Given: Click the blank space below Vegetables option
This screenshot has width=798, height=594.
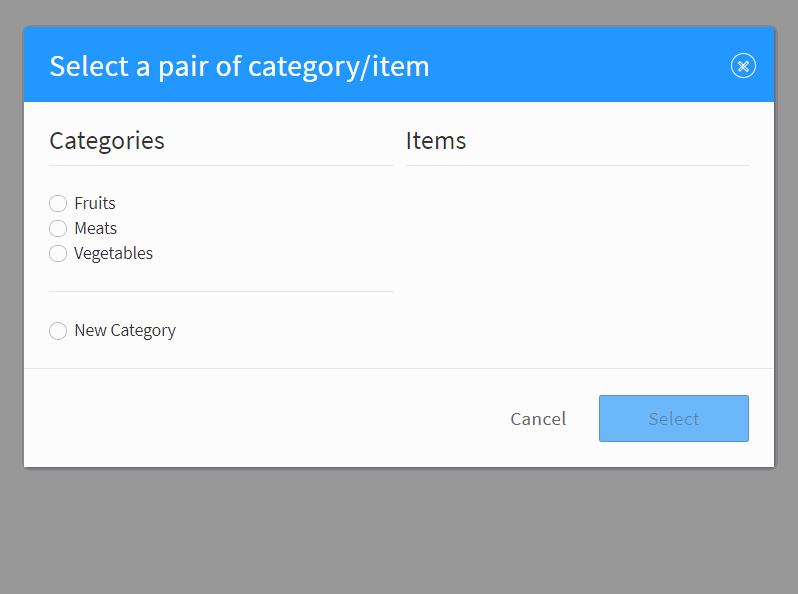Looking at the screenshot, I should tap(220, 276).
